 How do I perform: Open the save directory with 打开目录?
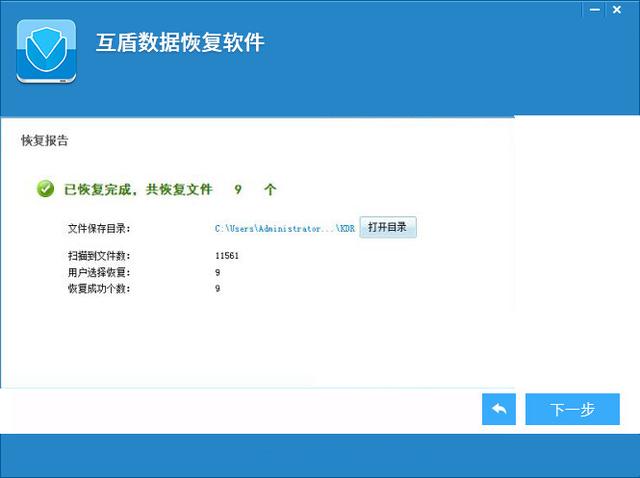[387, 227]
